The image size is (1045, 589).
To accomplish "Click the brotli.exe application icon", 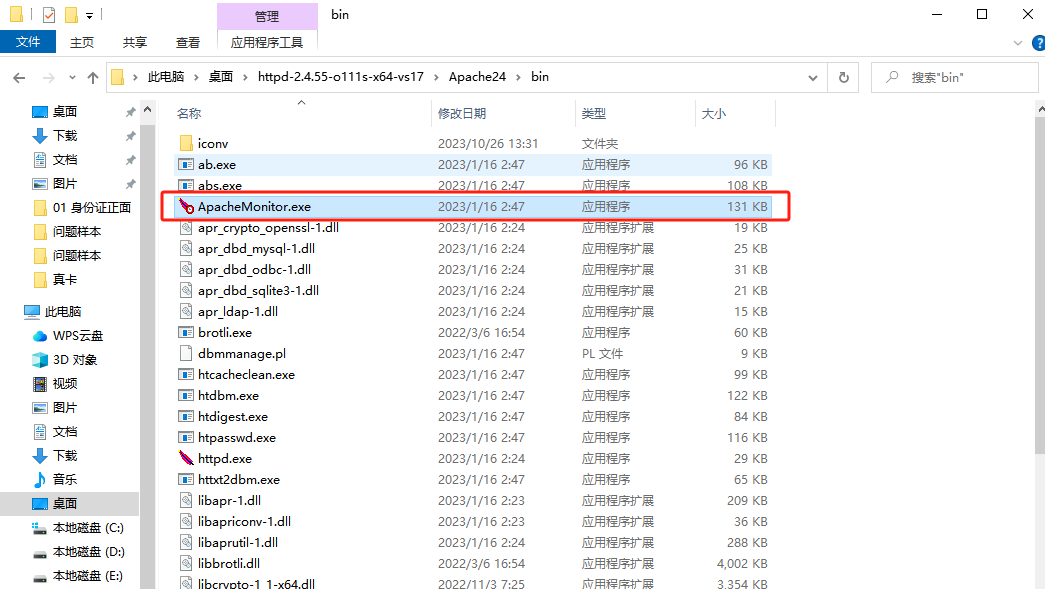I will click(186, 332).
